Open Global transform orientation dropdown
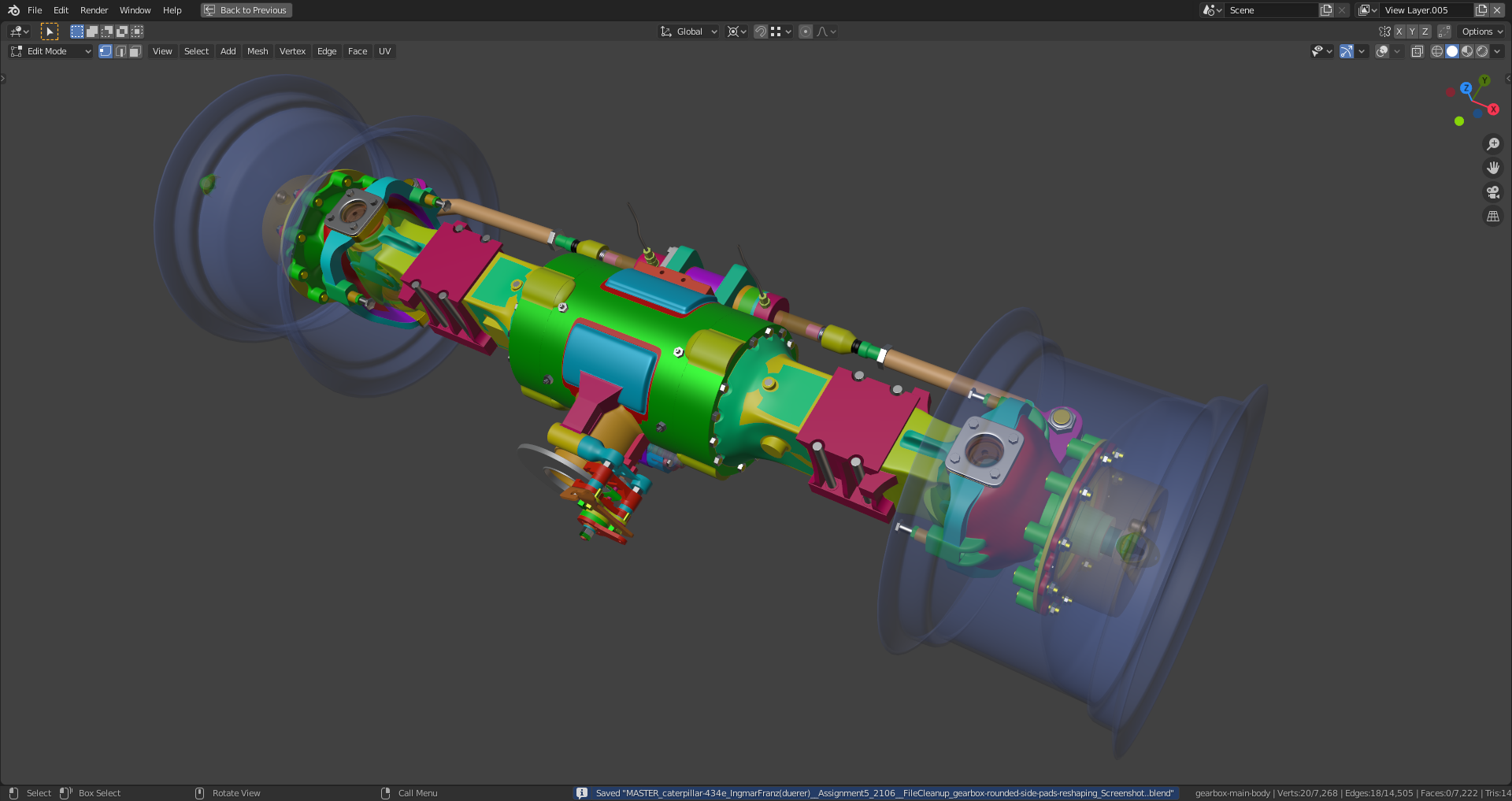 click(x=688, y=32)
